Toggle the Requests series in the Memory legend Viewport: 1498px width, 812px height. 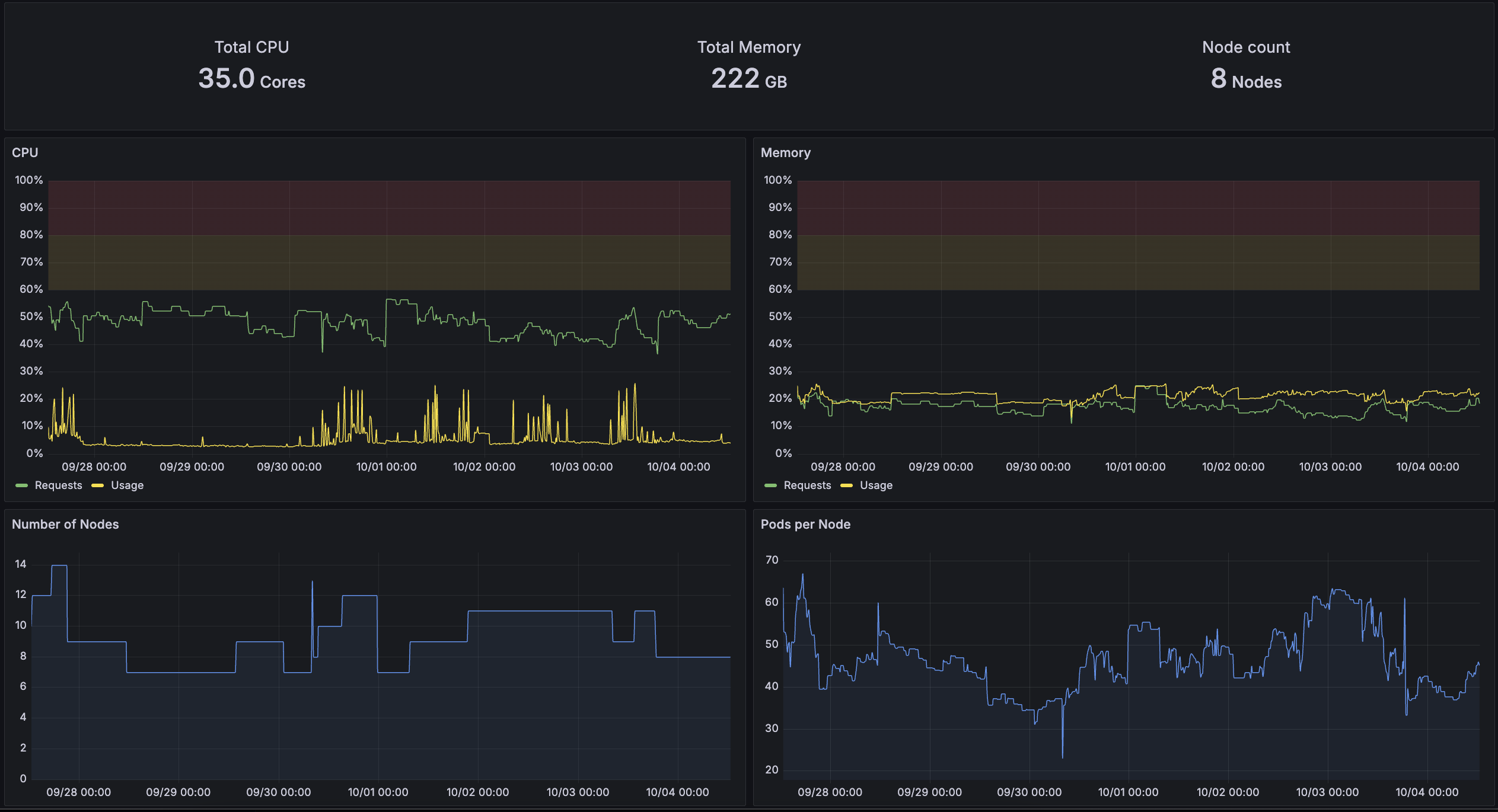(x=807, y=485)
